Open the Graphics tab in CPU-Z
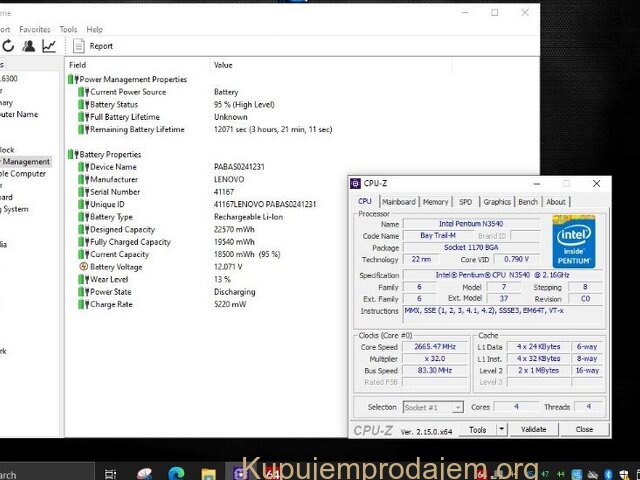 [497, 201]
